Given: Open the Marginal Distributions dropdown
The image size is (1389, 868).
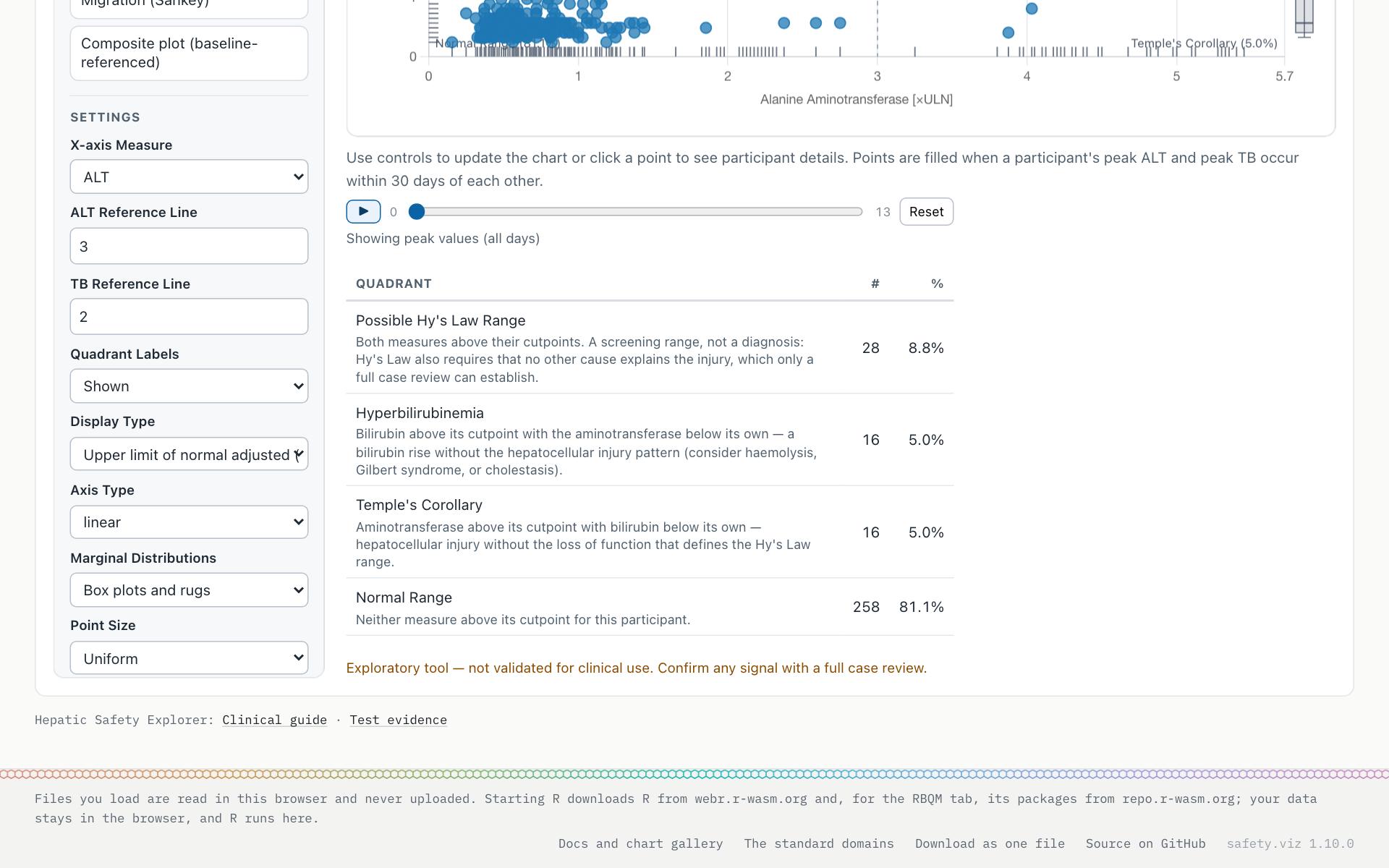Looking at the screenshot, I should (x=189, y=590).
